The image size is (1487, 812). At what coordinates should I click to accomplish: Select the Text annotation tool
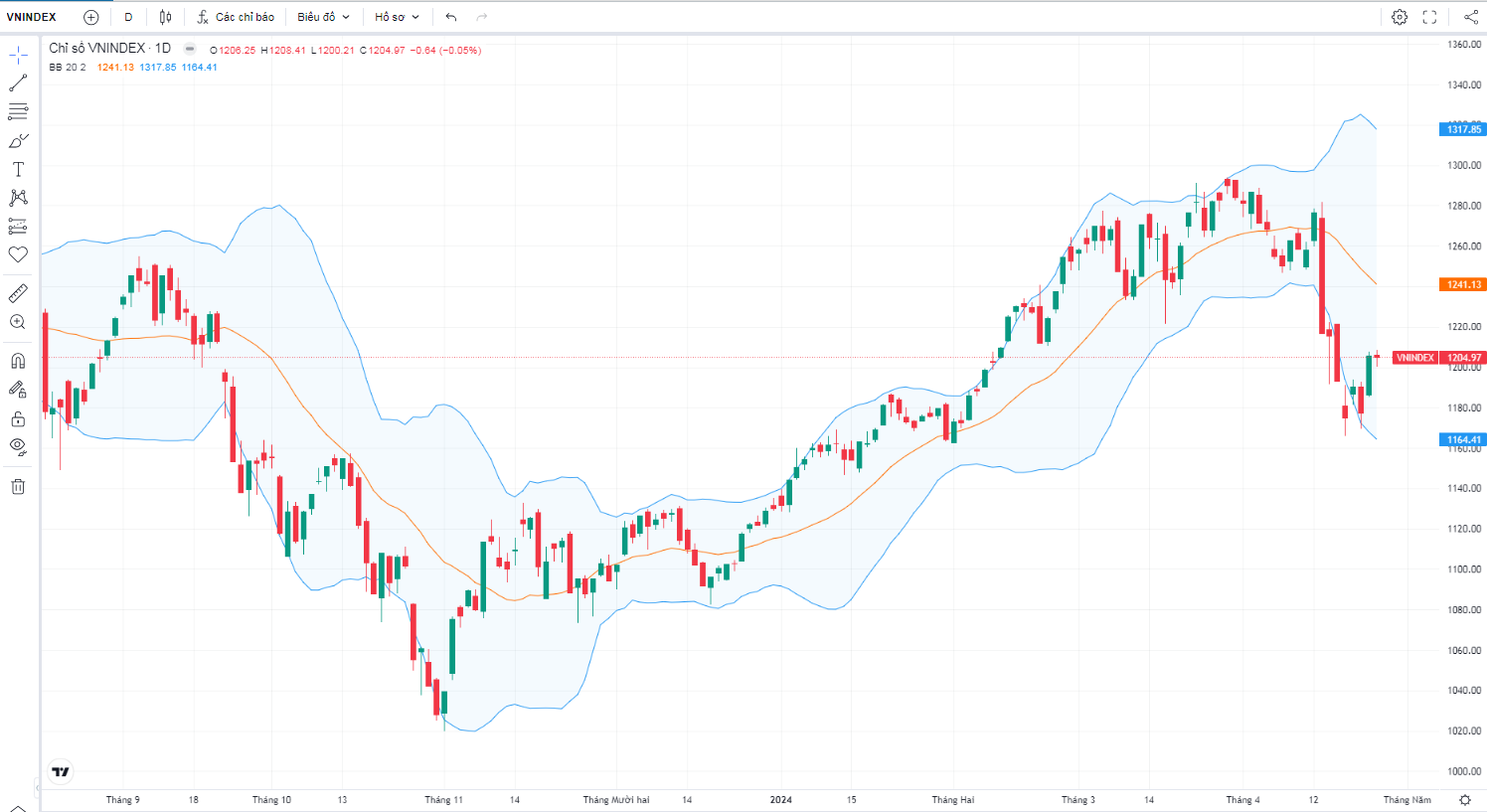[x=18, y=169]
